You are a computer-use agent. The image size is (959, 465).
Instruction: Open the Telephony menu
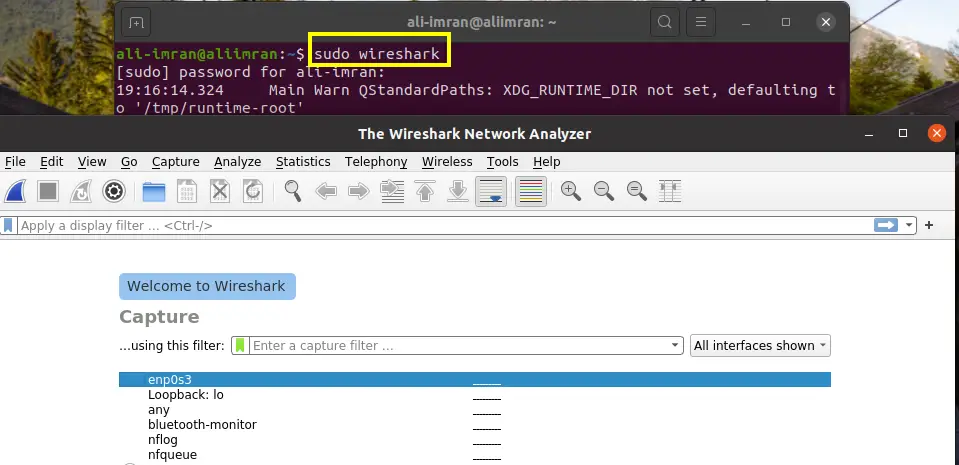tap(376, 162)
